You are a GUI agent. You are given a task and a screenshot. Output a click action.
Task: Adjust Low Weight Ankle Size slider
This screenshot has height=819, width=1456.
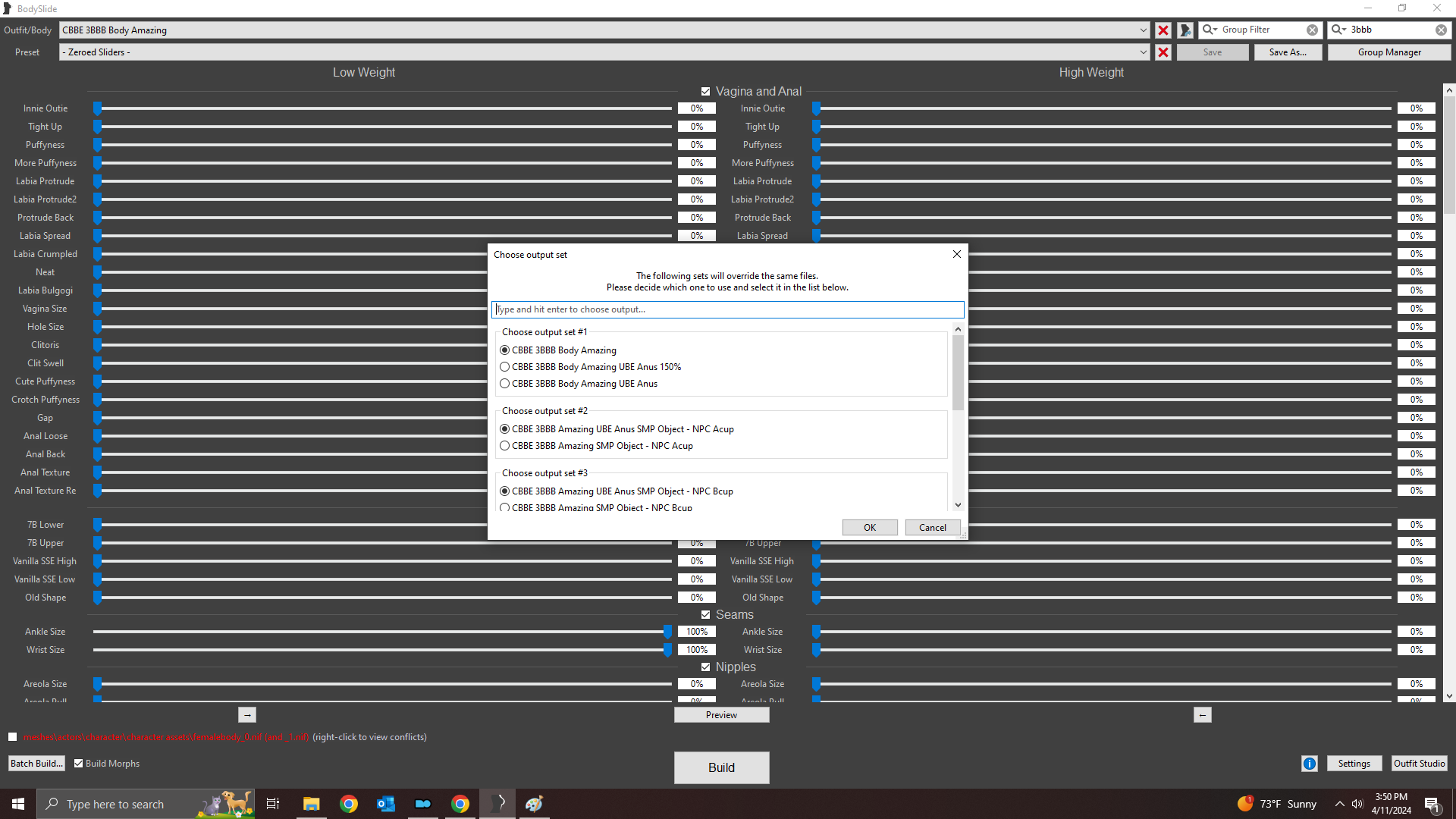point(383,632)
